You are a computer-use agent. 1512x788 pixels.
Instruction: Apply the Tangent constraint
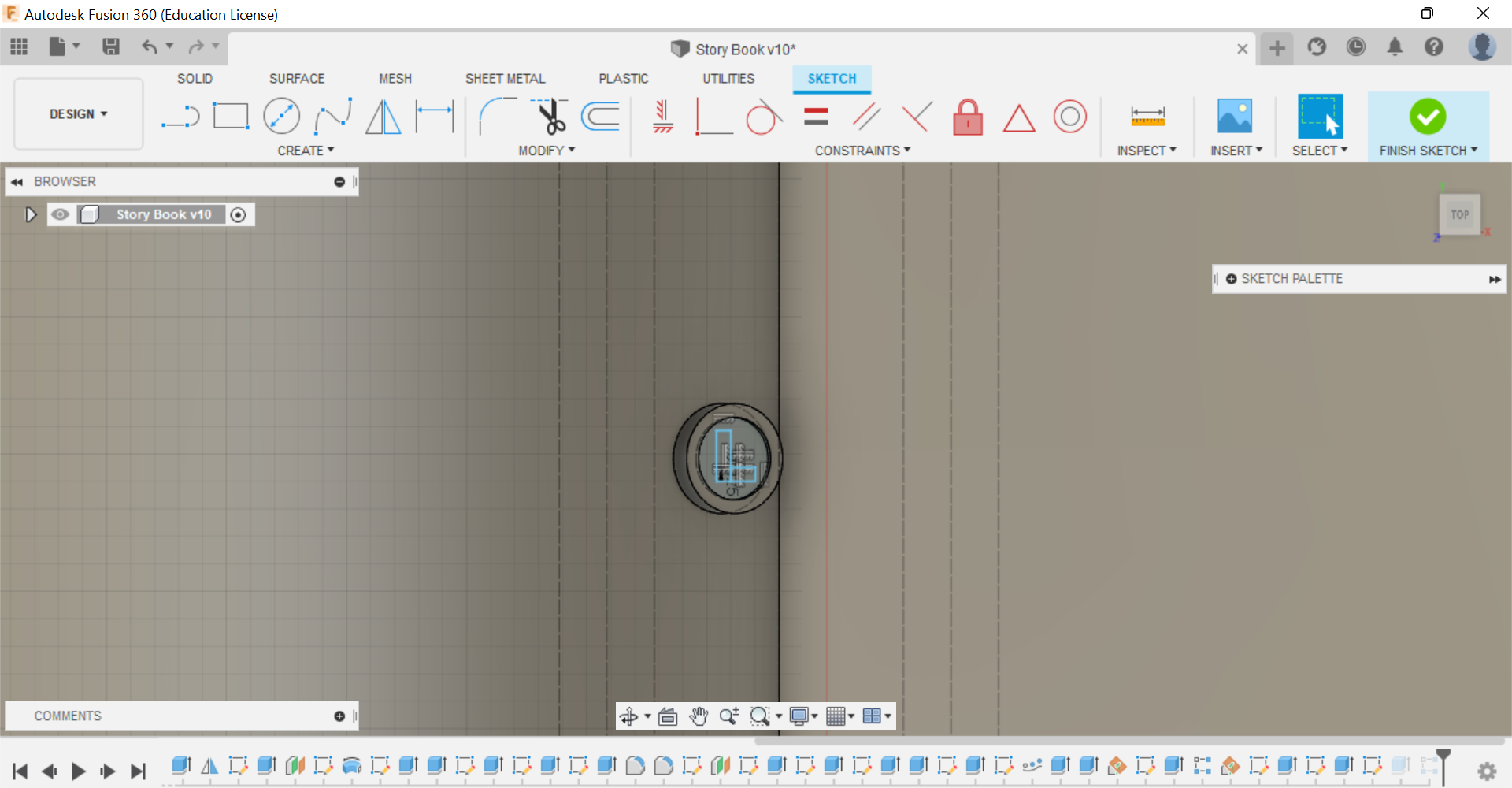coord(763,117)
